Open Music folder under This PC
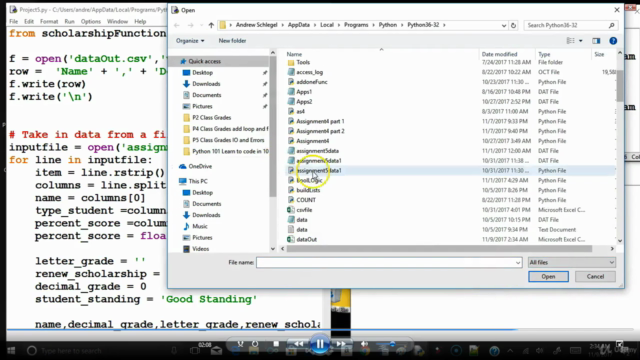 [x=200, y=226]
